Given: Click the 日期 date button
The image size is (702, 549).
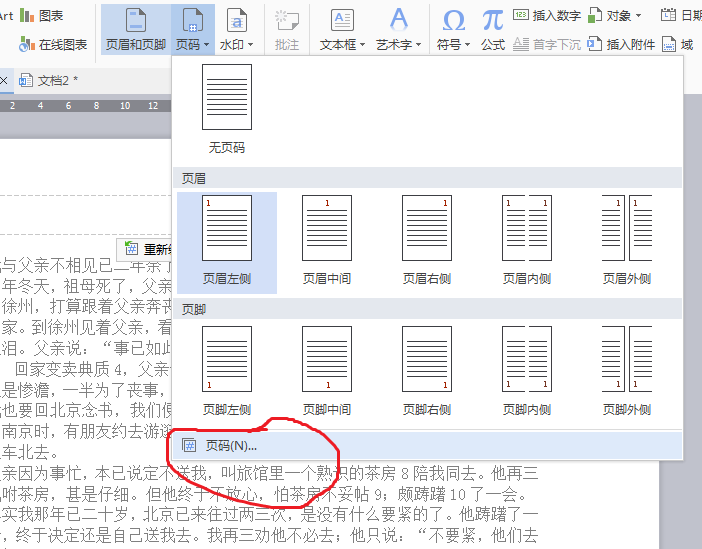Looking at the screenshot, I should 681,16.
